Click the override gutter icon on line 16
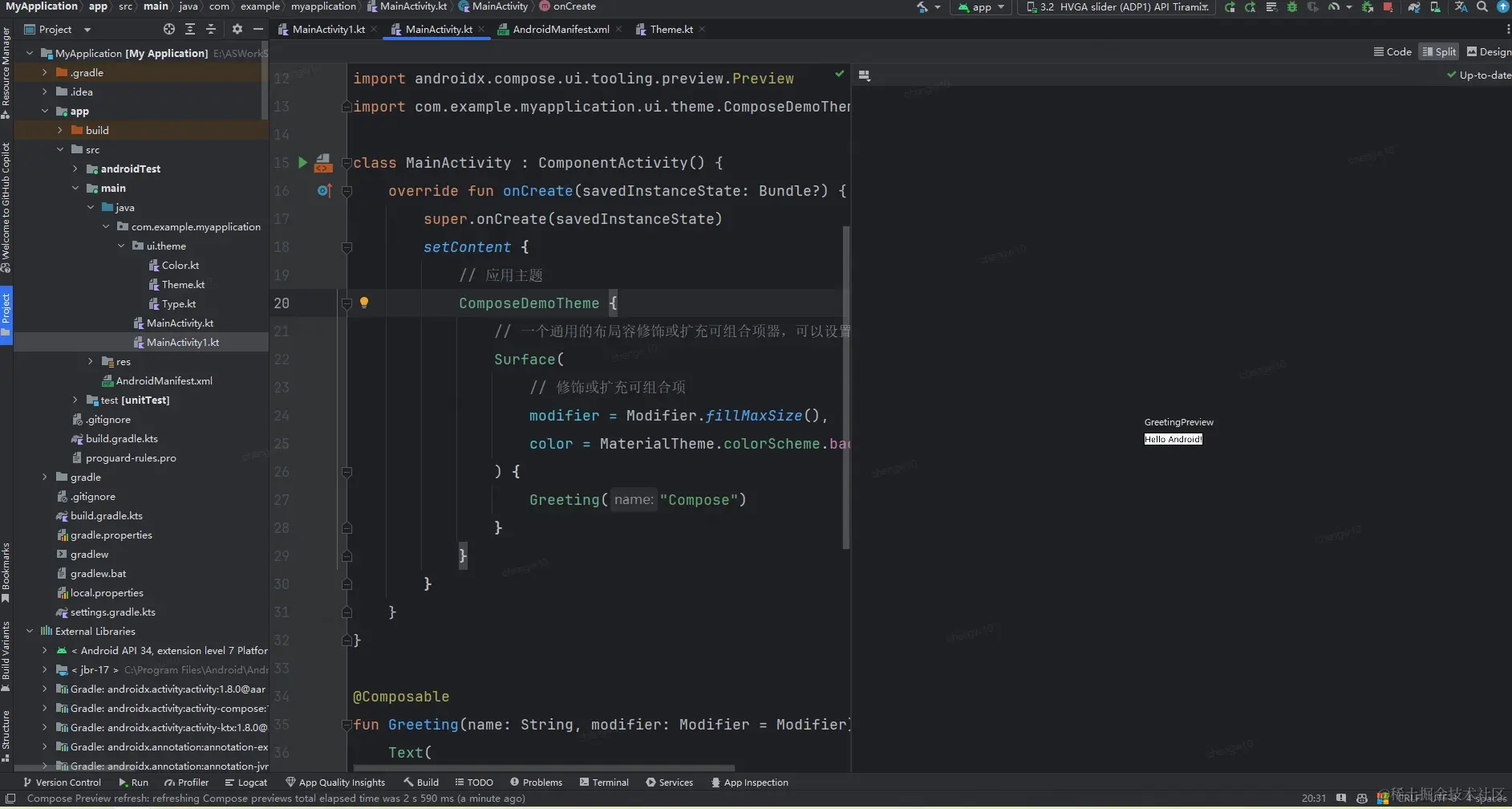The width and height of the screenshot is (1512, 809). [x=324, y=190]
